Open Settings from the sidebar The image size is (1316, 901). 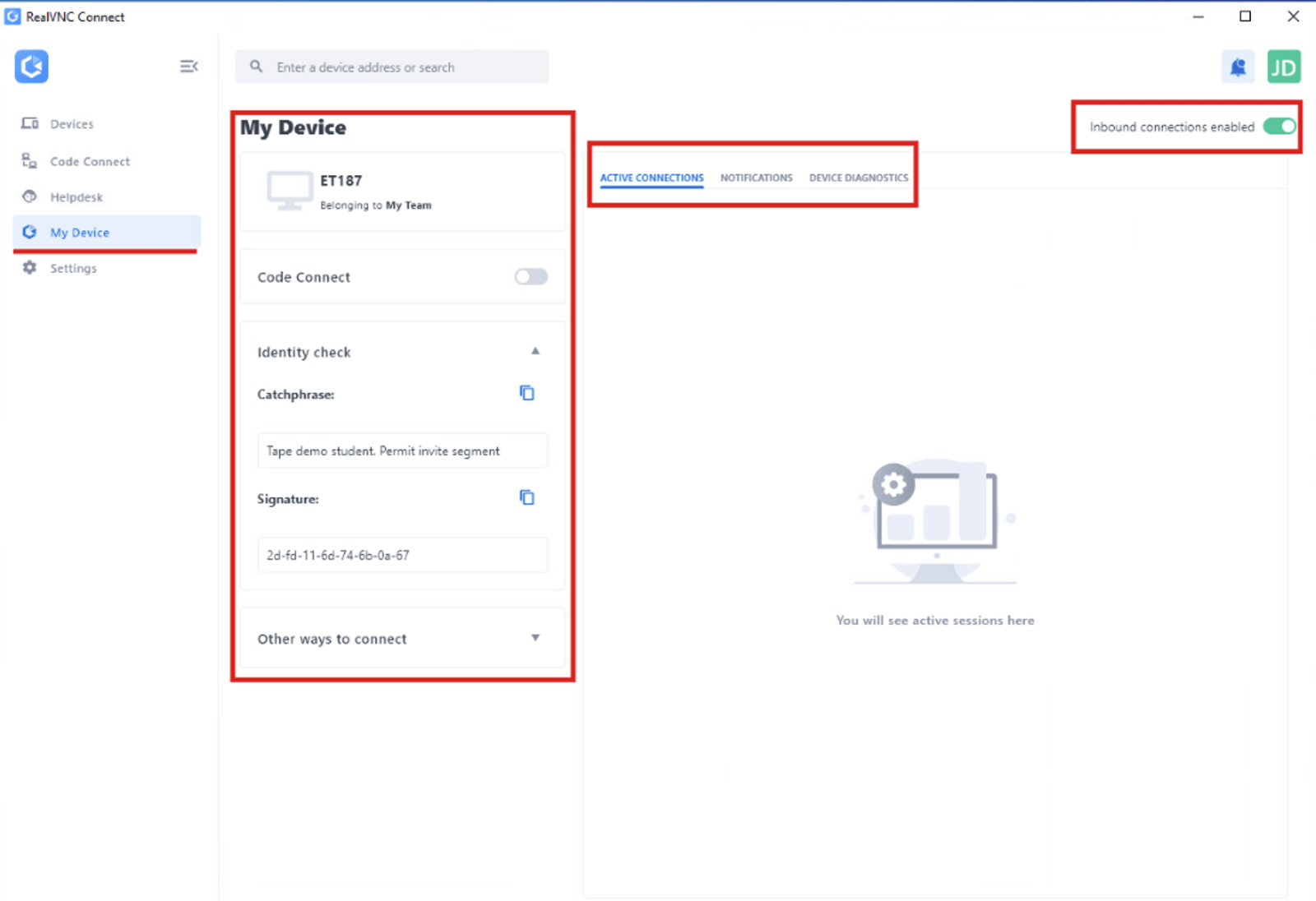click(73, 268)
